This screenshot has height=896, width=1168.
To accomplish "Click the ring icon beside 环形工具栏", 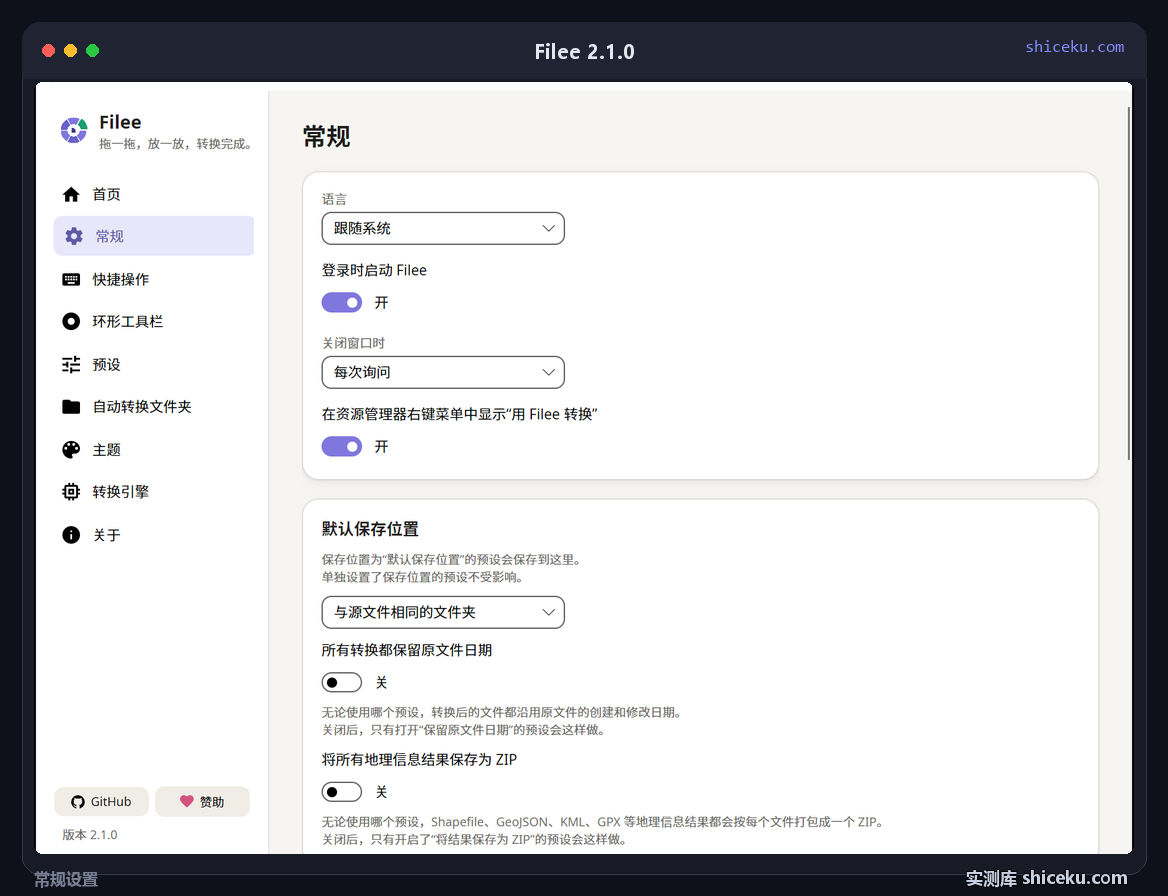I will [71, 321].
